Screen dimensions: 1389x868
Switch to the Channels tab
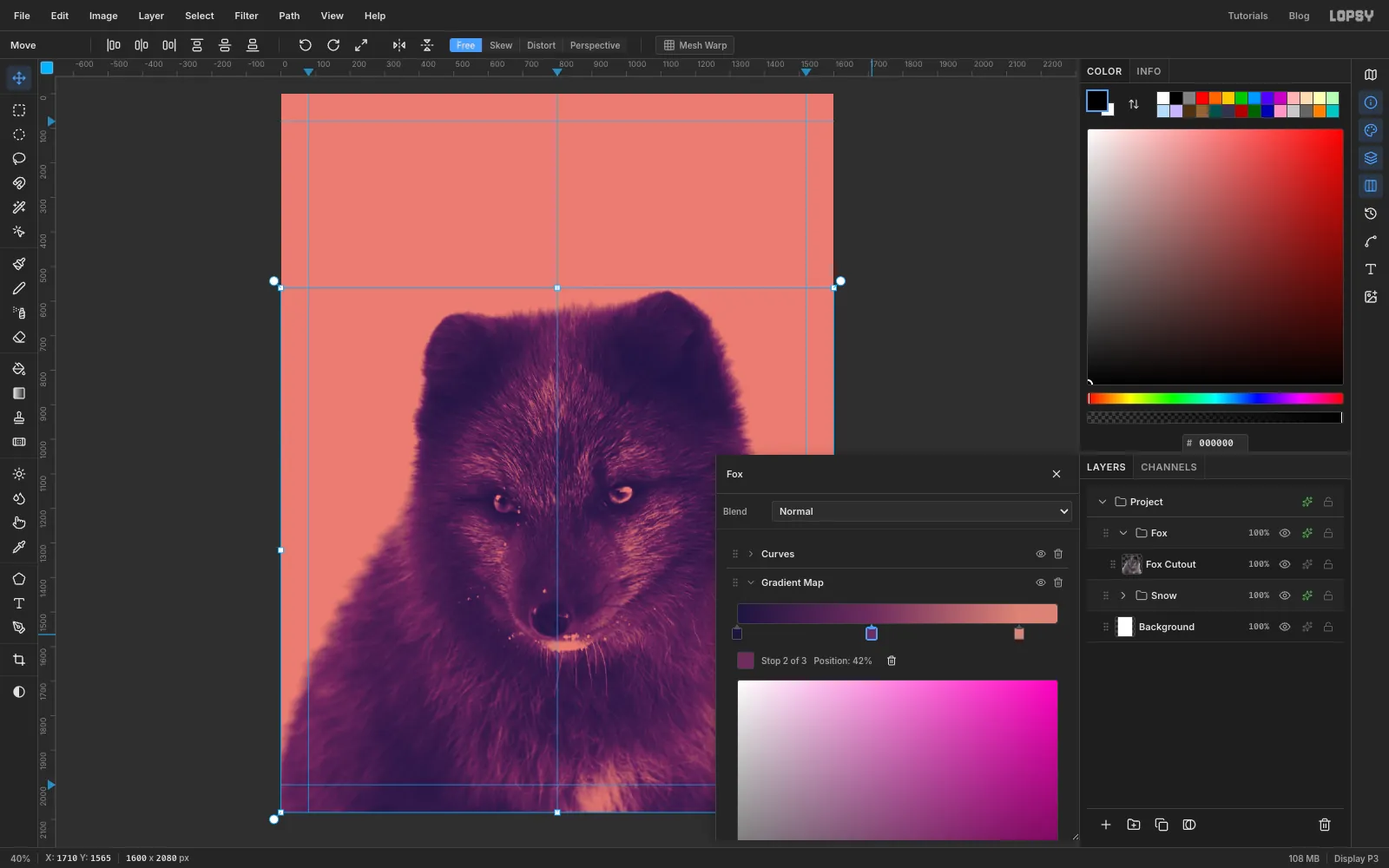click(1168, 467)
